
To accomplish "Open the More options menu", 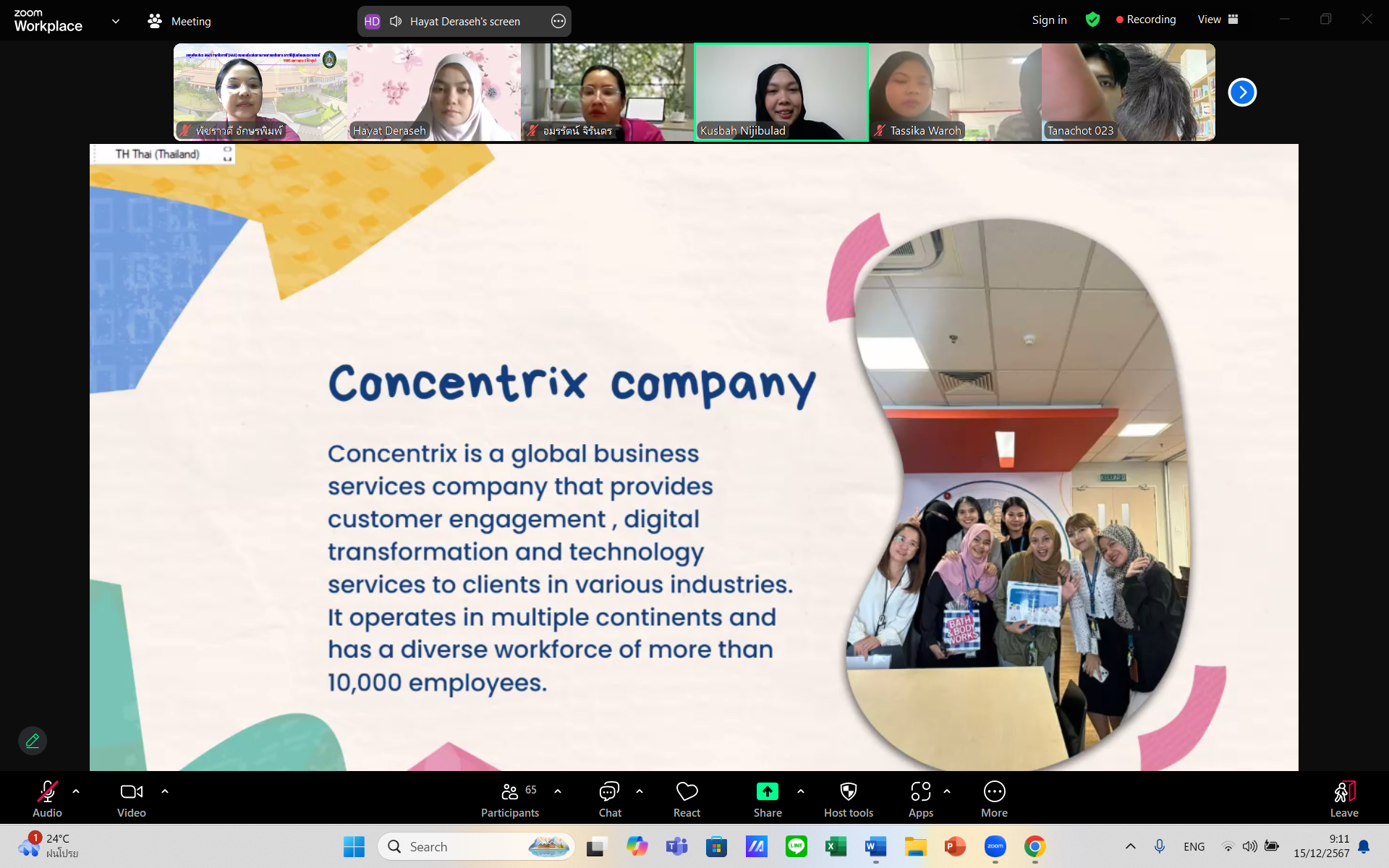I will (995, 799).
